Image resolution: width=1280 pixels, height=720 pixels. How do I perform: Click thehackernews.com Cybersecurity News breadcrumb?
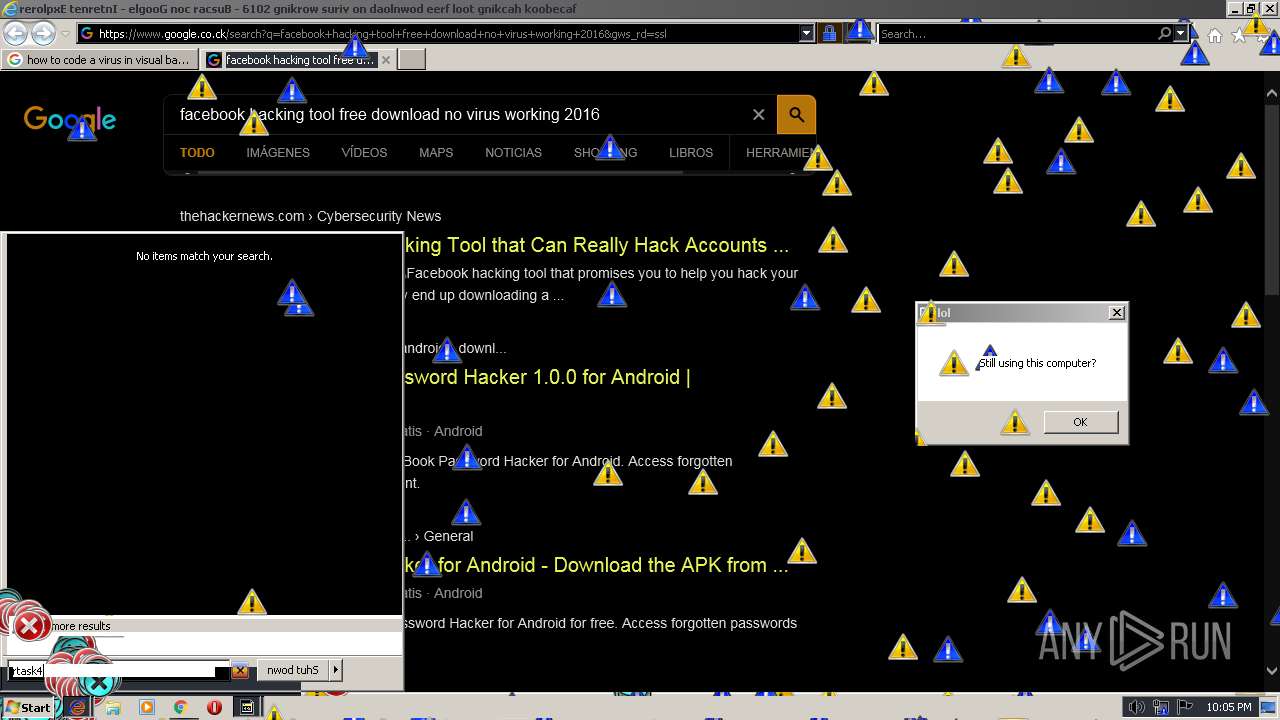pyautogui.click(x=310, y=216)
